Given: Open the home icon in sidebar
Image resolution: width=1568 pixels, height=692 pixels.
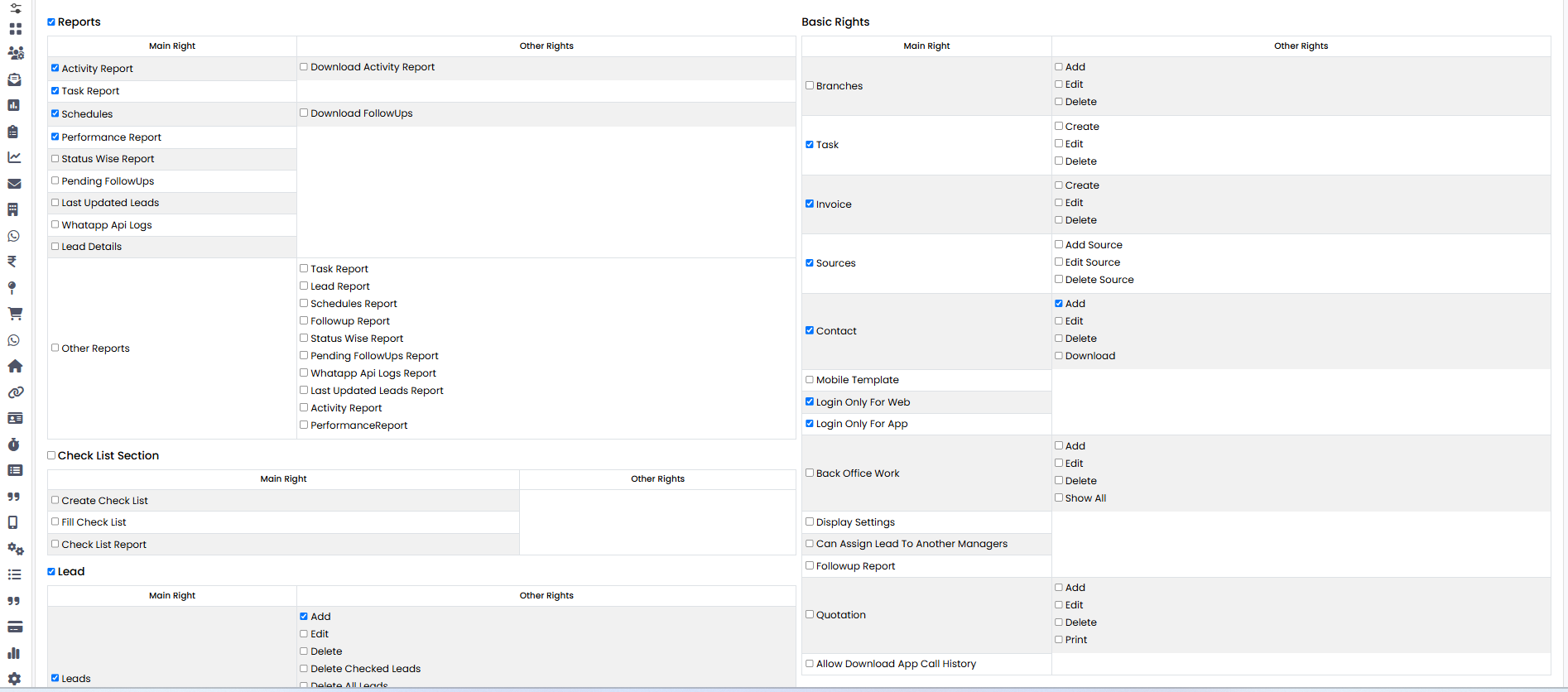Looking at the screenshot, I should click(14, 366).
